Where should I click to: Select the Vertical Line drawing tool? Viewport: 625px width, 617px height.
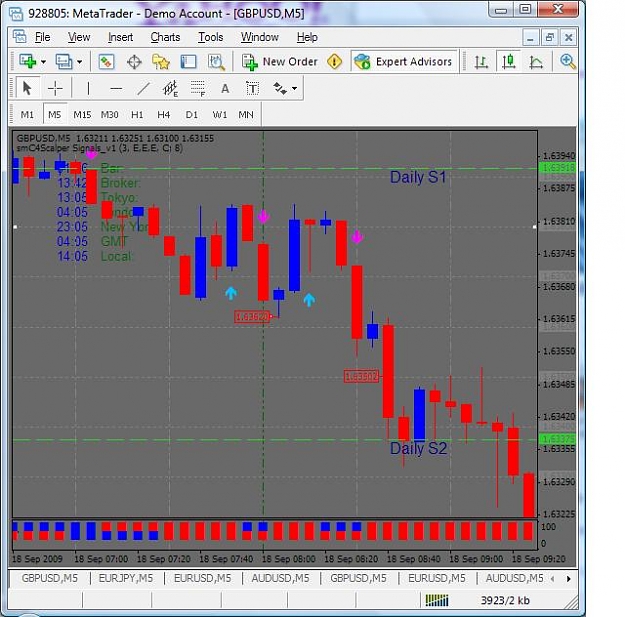tap(88, 88)
